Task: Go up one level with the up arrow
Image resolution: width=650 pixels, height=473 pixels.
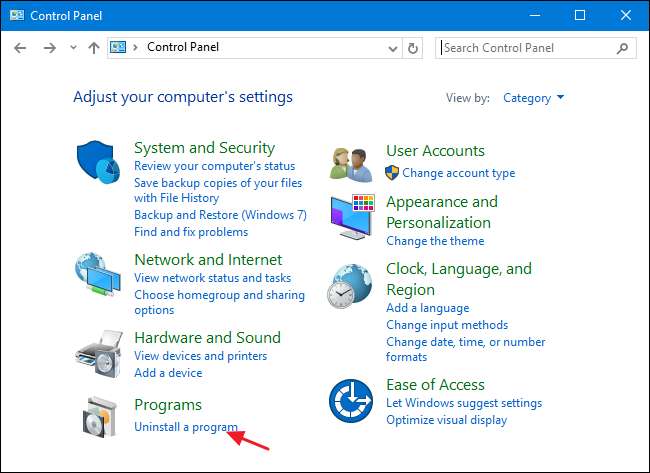Action: tap(93, 48)
